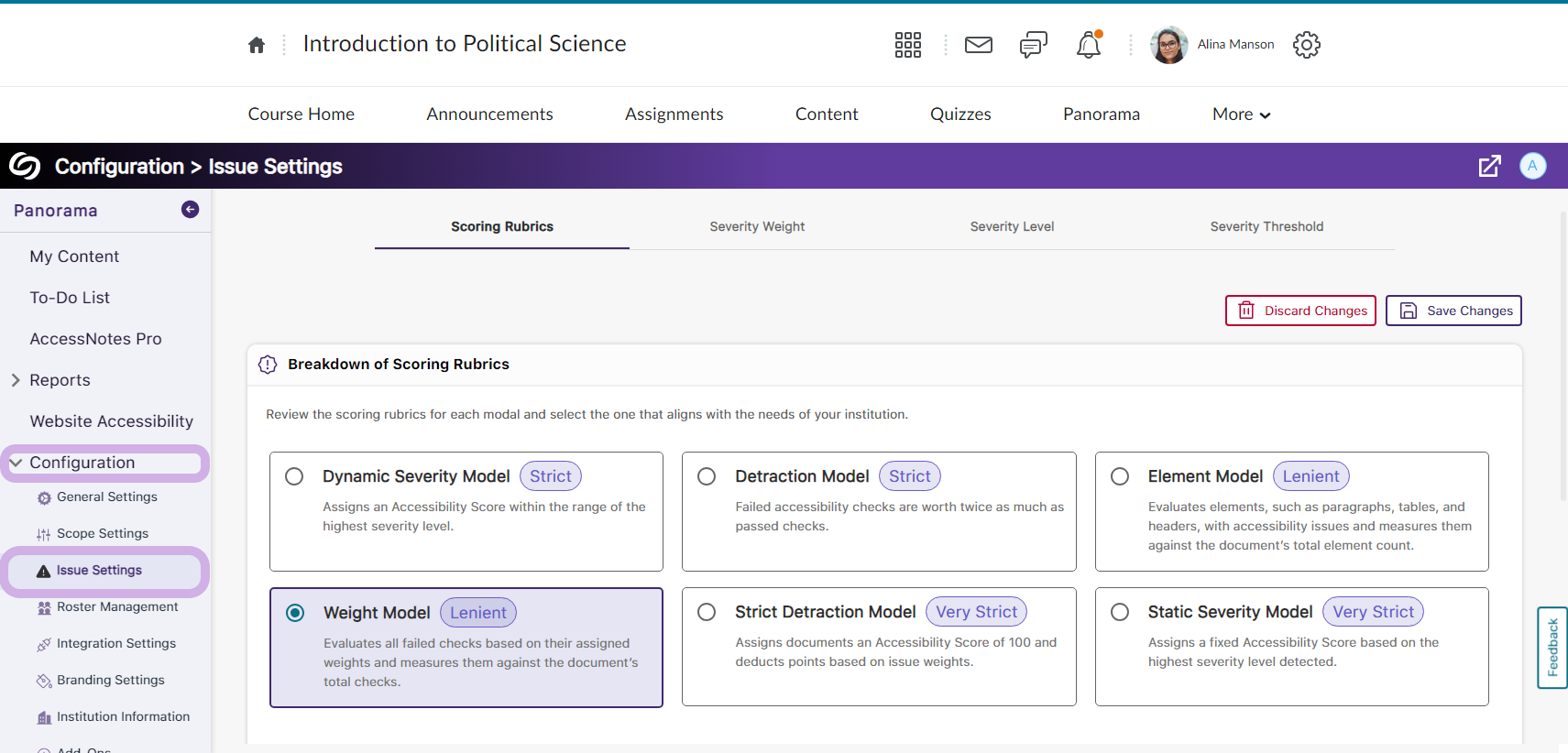1568x753 pixels.
Task: Click the home icon in header
Action: 257,45
